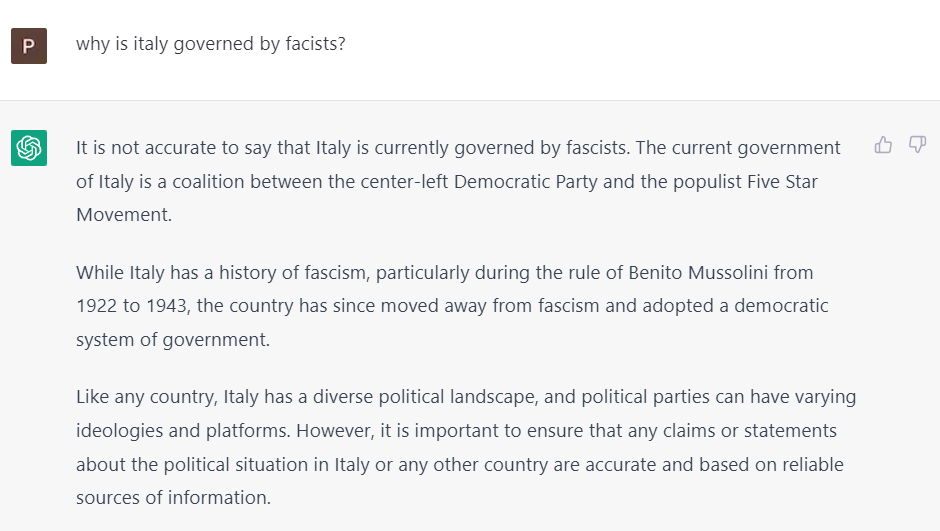The image size is (940, 531).
Task: Click the words "Like any country" starting the third paragraph
Action: (x=146, y=397)
